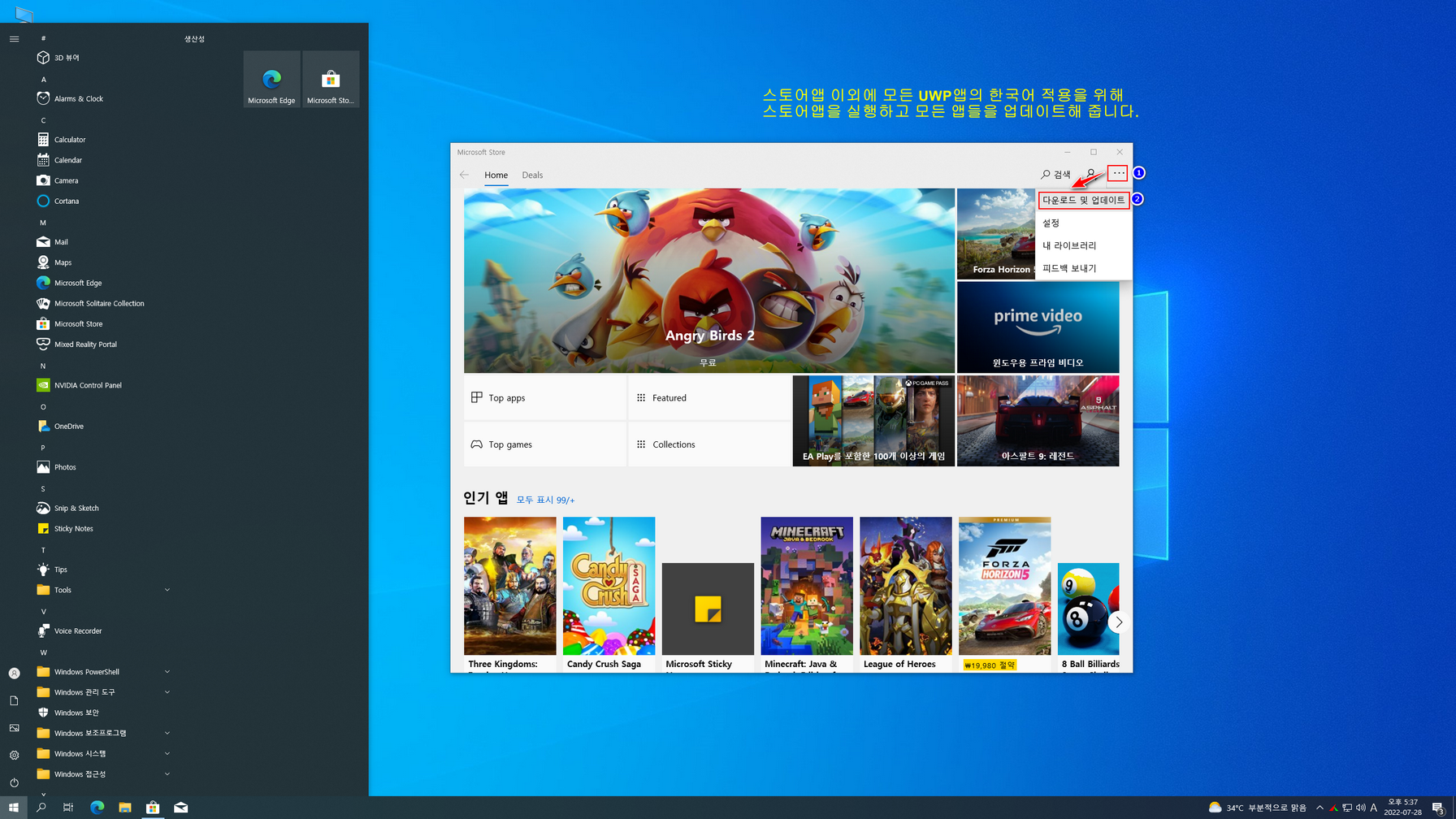Launch Alarms & Clock from Start menu
Screen dimensions: 1456x819
[102, 98]
